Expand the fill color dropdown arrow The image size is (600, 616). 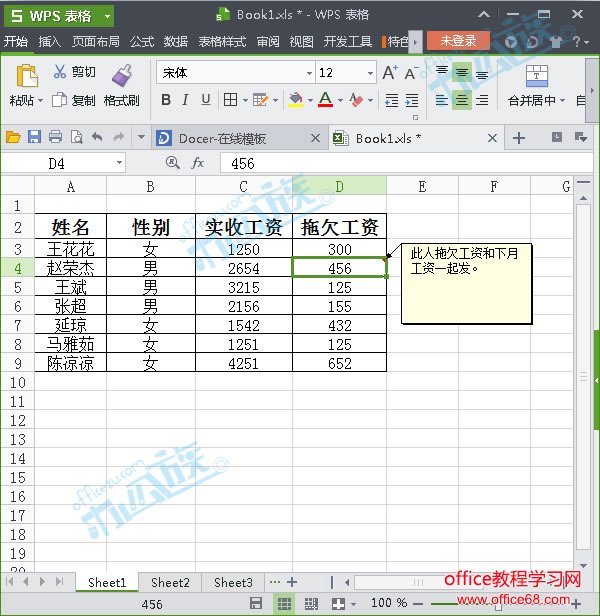(x=310, y=100)
